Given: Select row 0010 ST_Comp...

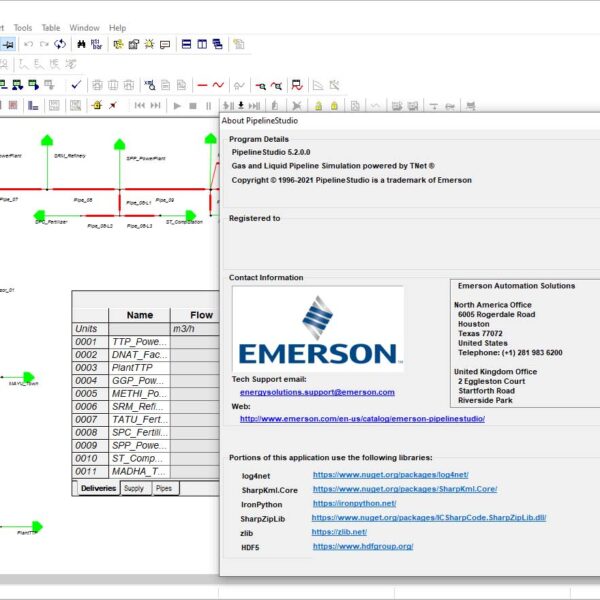Looking at the screenshot, I should (x=145, y=458).
